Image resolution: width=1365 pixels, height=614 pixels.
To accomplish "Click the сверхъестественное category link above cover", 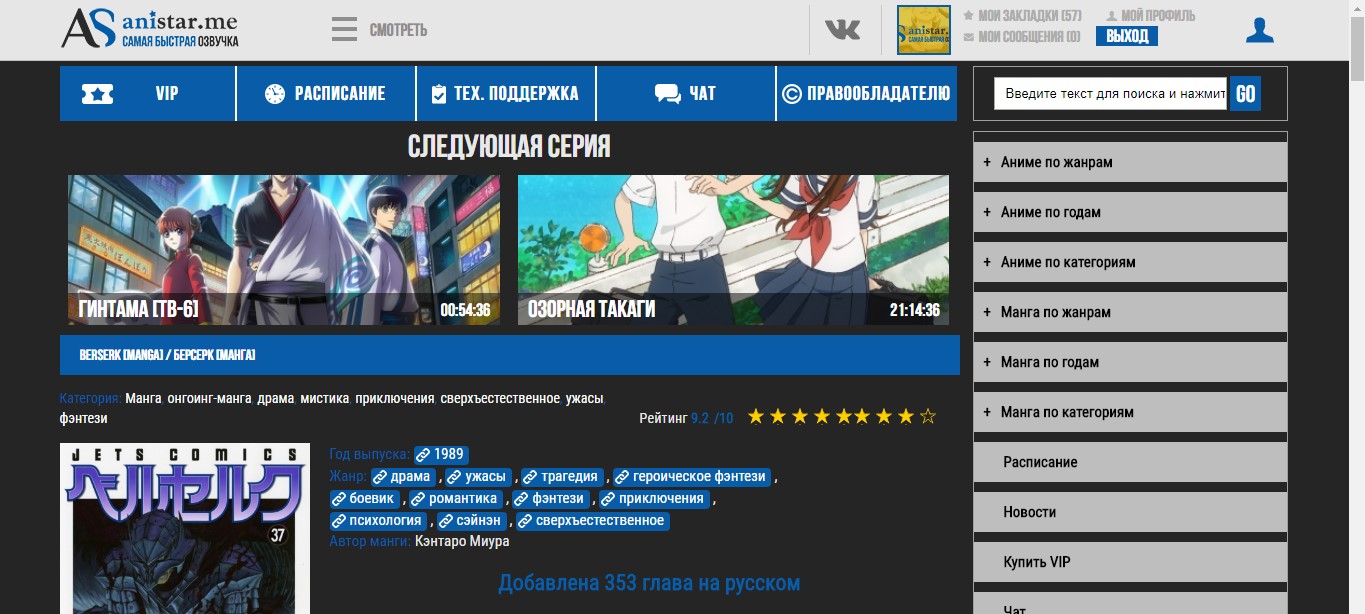I will point(500,398).
